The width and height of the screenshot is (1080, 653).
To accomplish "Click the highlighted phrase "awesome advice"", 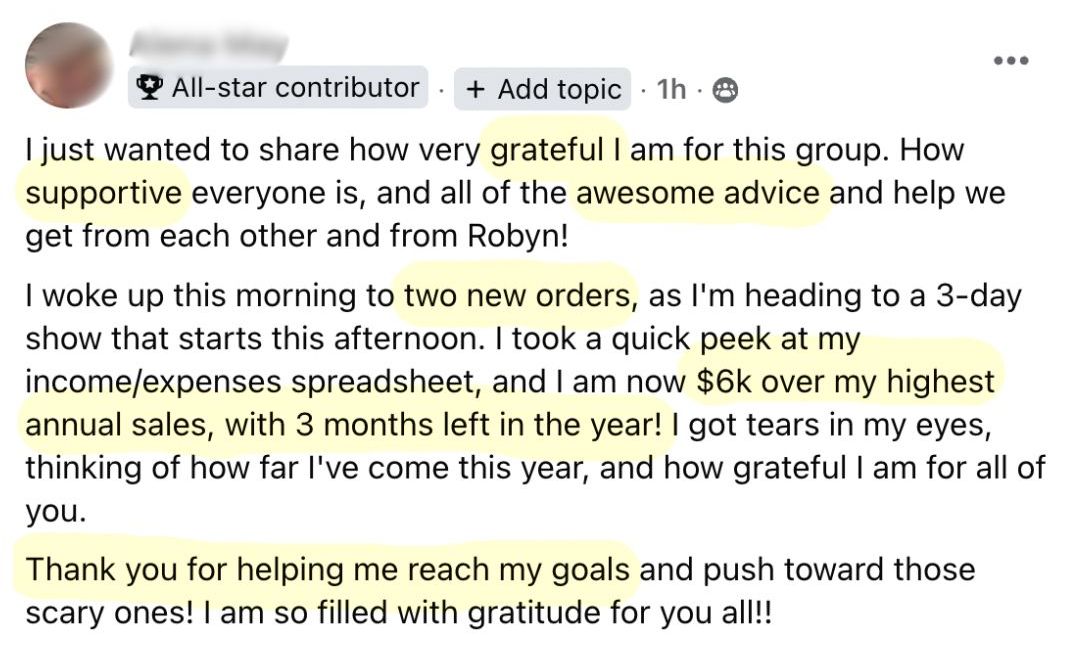I will pos(698,191).
